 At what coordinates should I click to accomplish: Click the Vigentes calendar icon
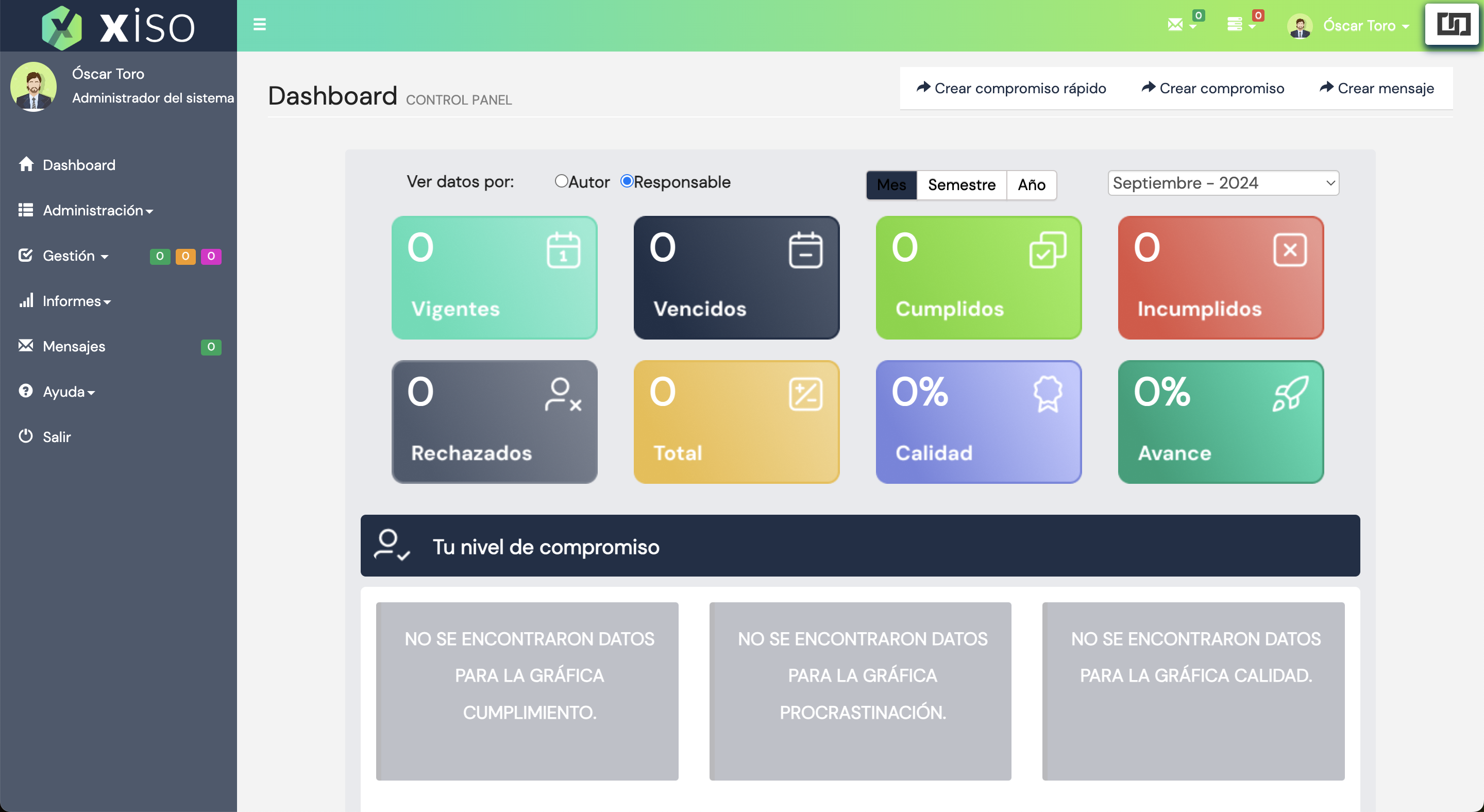tap(563, 250)
